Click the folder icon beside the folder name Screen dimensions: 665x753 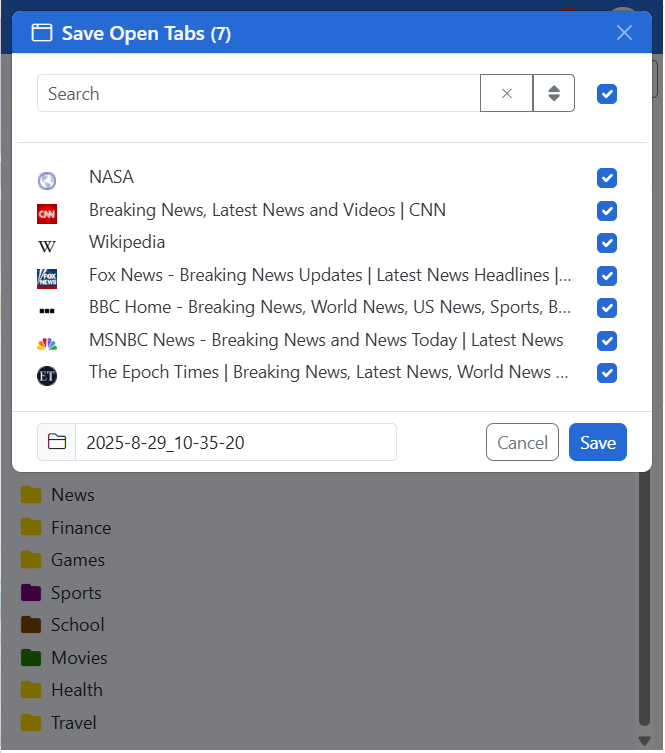57,442
